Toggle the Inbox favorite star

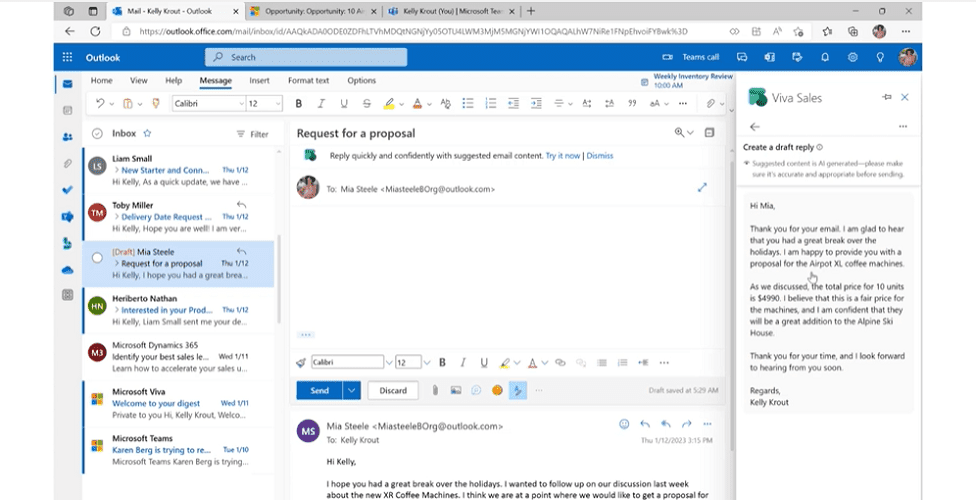click(x=148, y=133)
